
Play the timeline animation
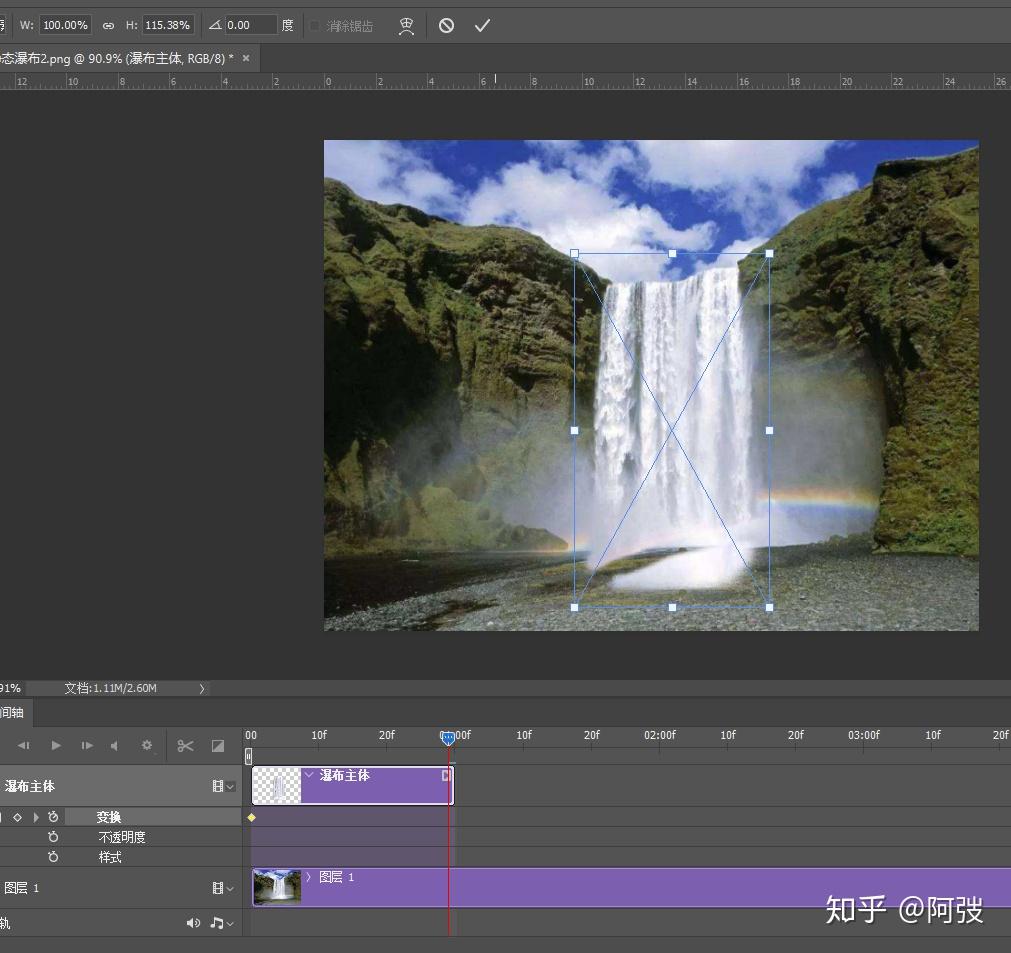pyautogui.click(x=56, y=745)
